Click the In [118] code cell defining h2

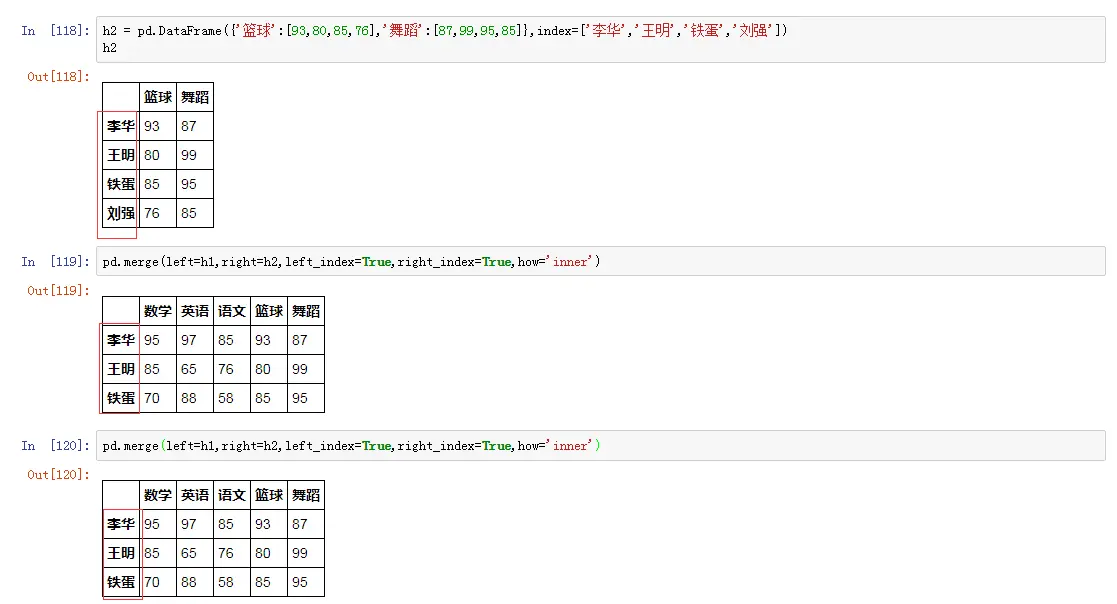tap(601, 39)
